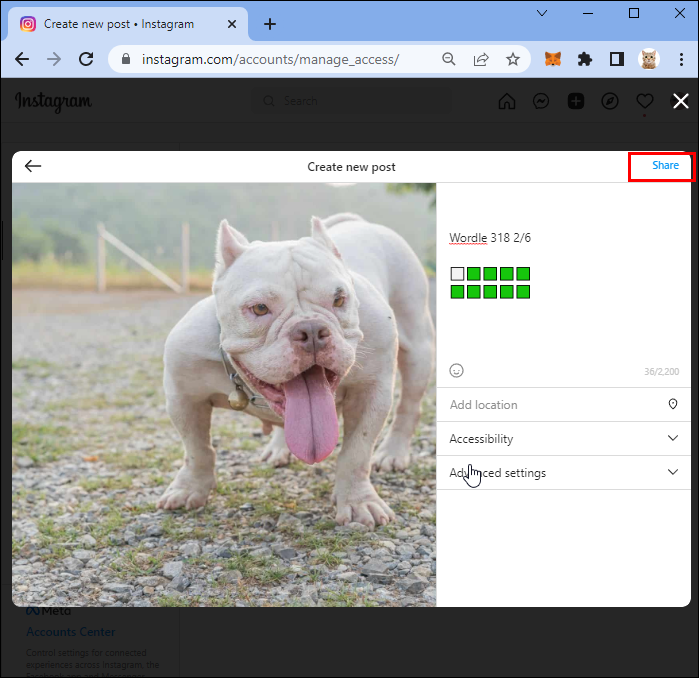The width and height of the screenshot is (699, 678).
Task: Select the Create new post browser tab
Action: (128, 24)
